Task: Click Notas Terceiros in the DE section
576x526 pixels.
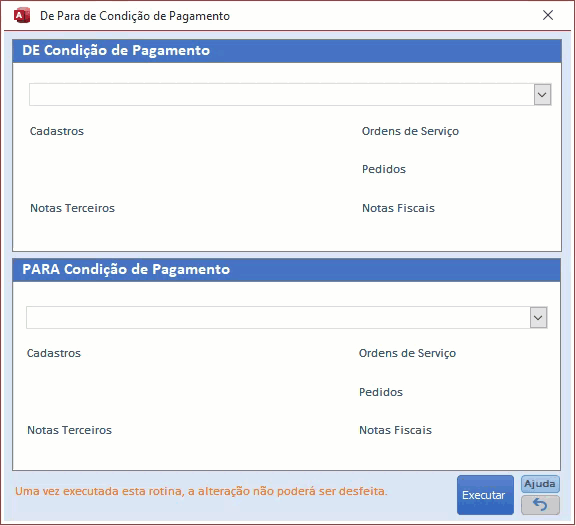Action: [x=72, y=208]
